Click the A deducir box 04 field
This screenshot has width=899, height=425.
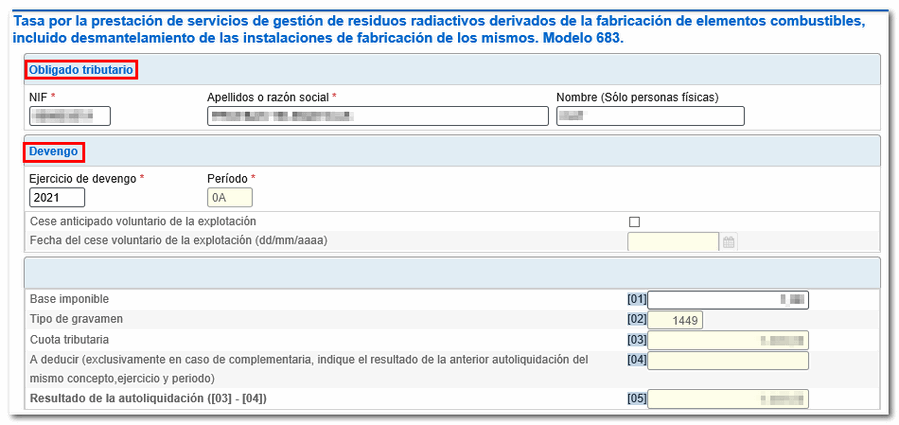727,360
